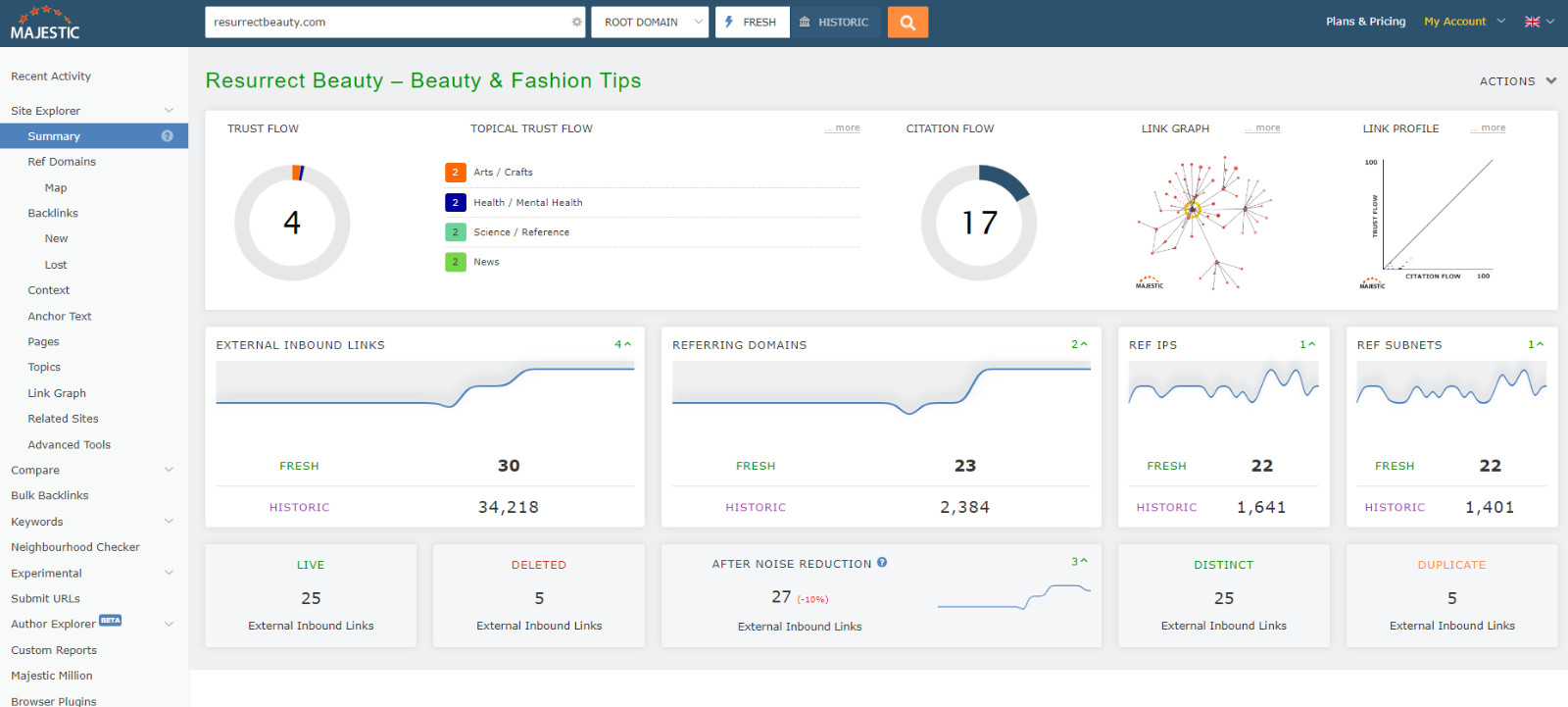Open the Topics report

point(44,367)
